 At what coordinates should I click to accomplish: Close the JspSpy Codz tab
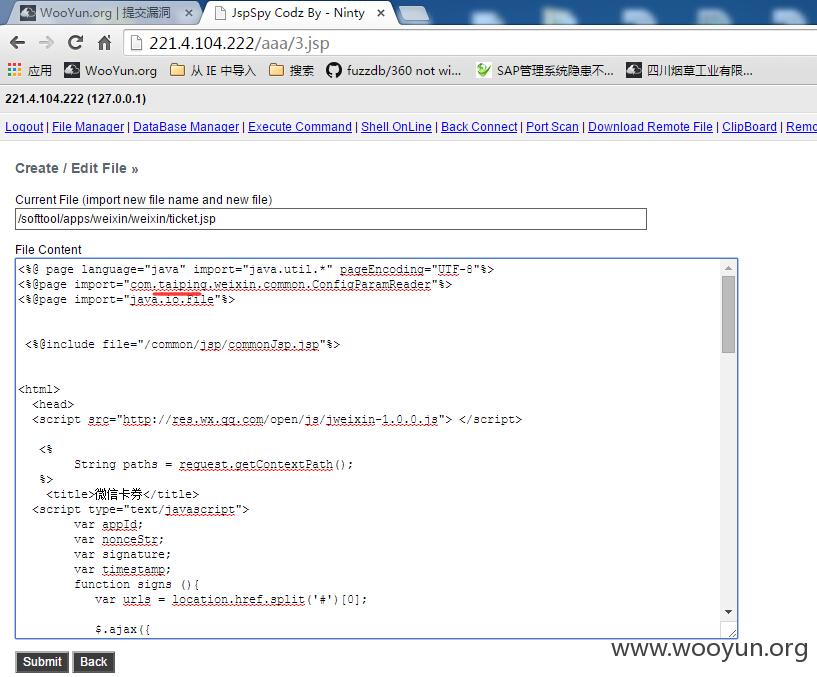[x=381, y=13]
